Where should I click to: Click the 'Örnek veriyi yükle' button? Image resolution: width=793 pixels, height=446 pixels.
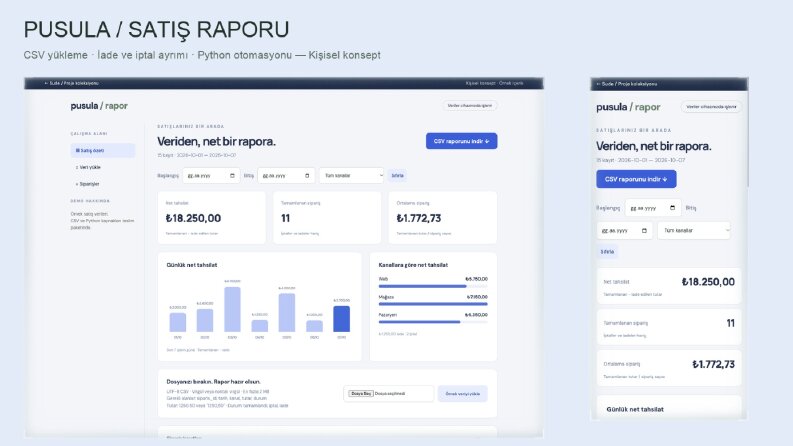[x=462, y=393]
